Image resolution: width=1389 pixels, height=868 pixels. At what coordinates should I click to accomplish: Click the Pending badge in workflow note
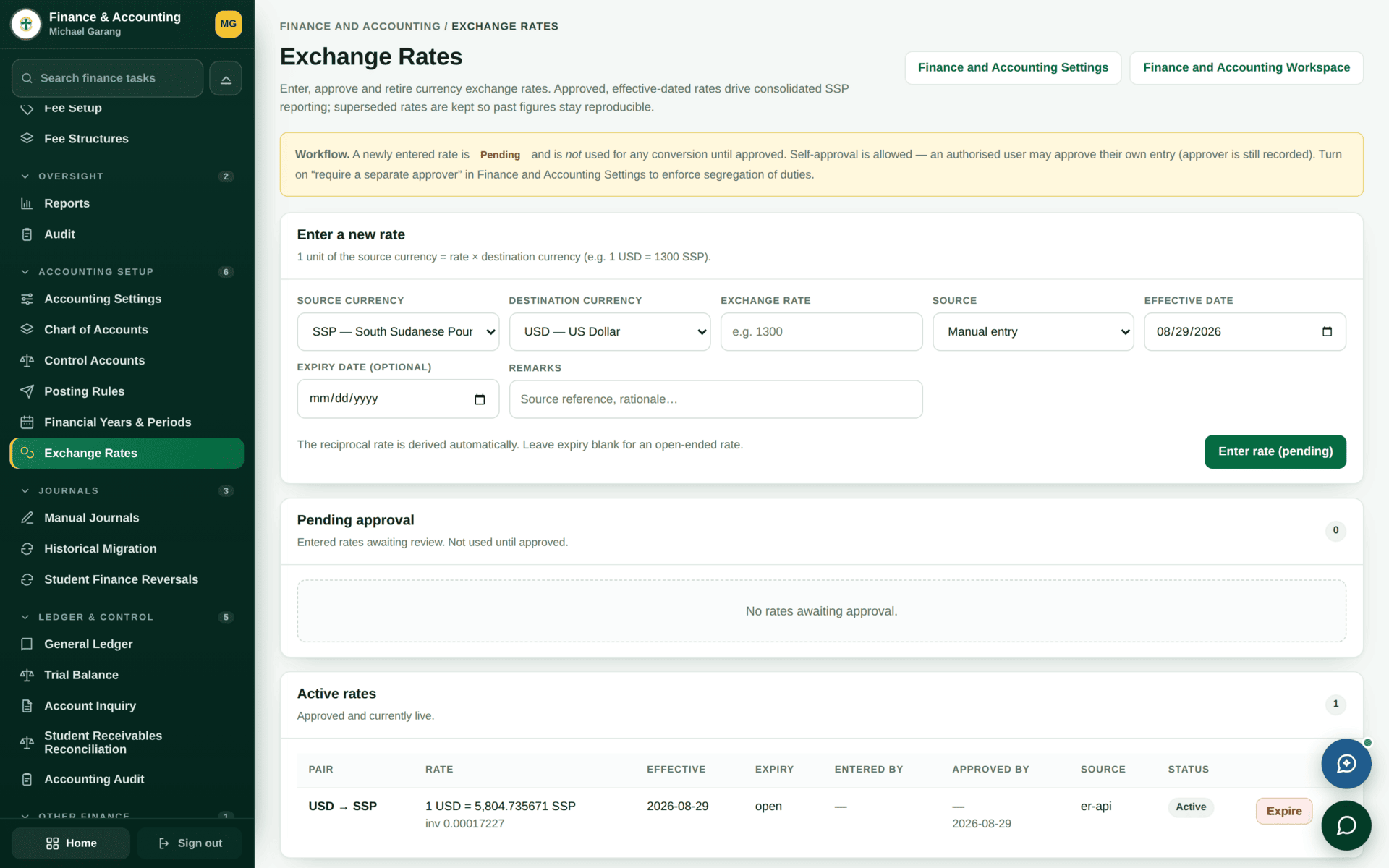pos(500,155)
